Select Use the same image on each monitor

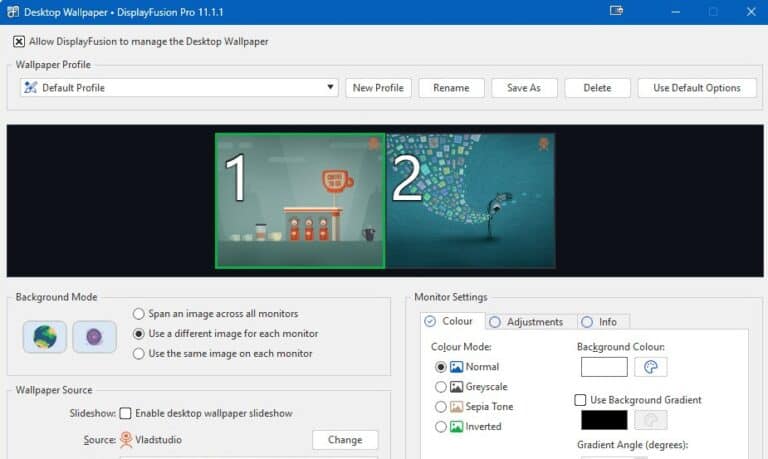click(x=139, y=354)
